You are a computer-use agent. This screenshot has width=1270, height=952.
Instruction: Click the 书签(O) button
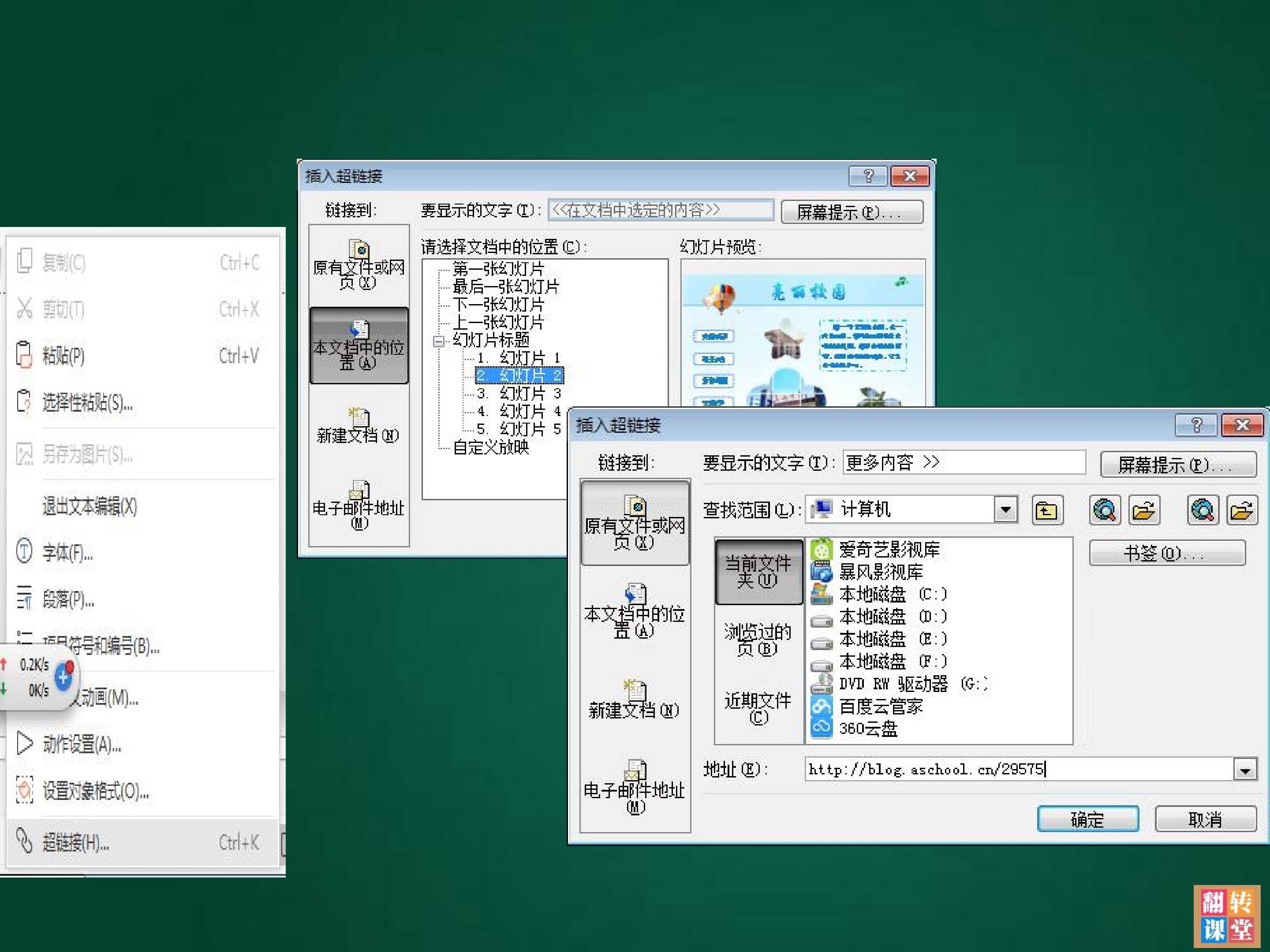pos(1167,553)
